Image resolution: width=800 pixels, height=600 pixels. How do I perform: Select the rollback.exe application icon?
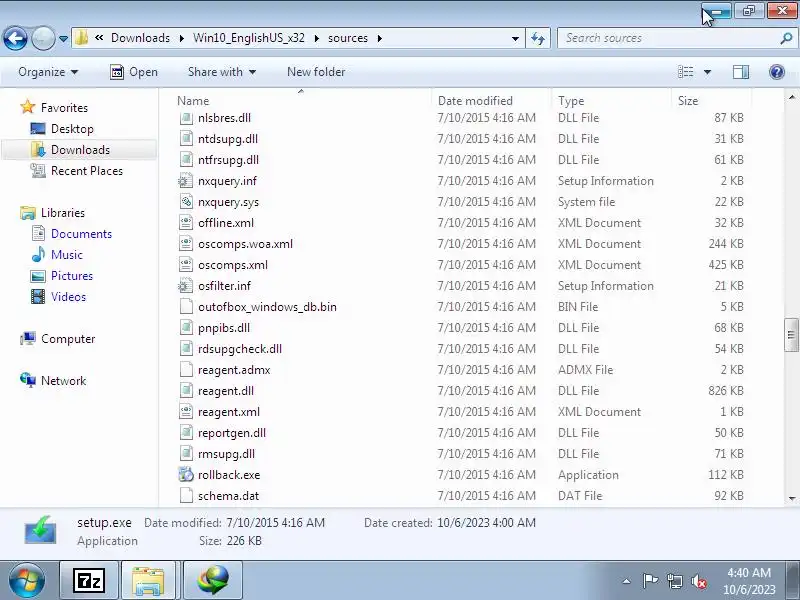186,474
